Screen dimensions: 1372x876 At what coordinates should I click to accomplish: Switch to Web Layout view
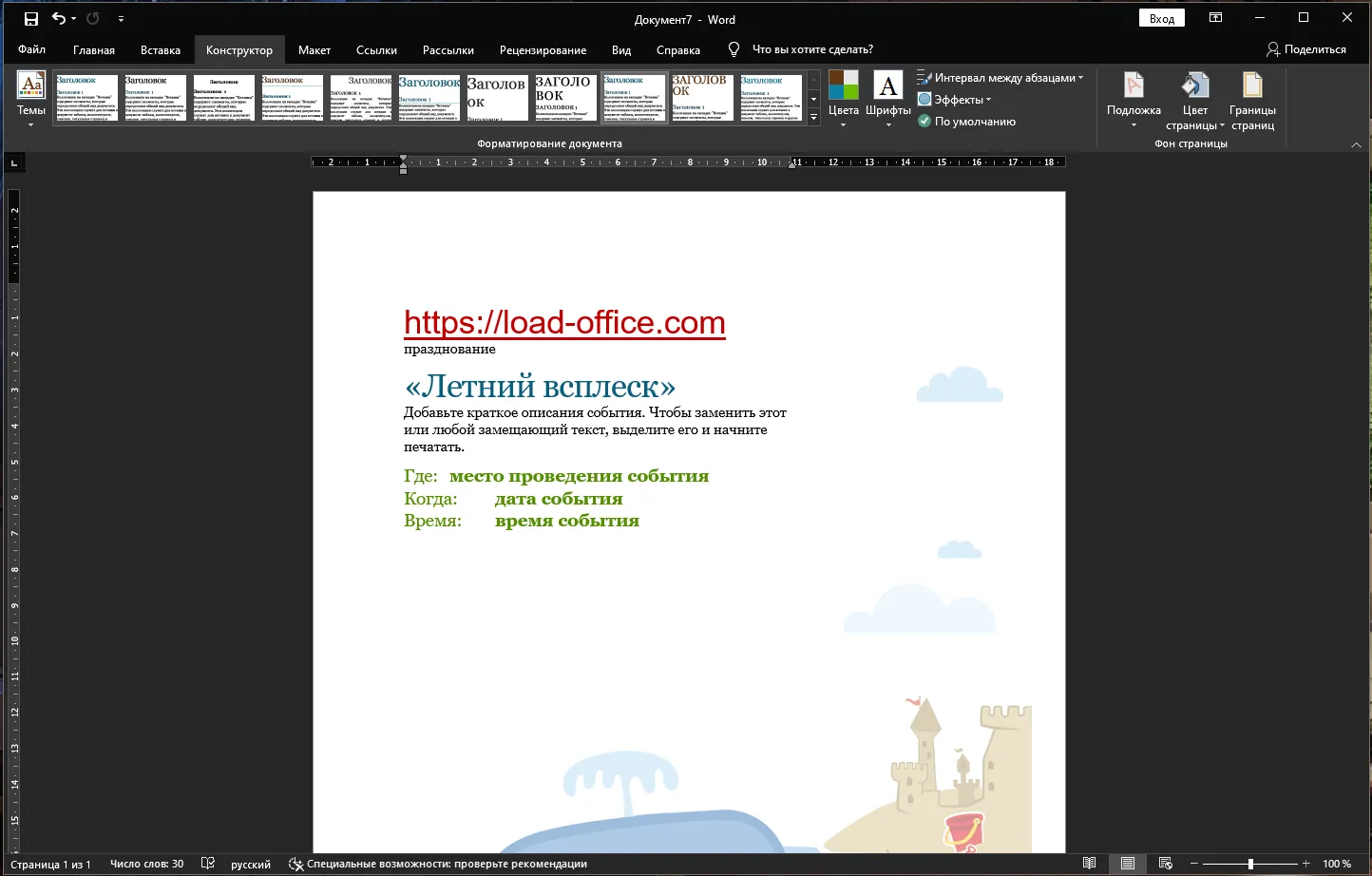(x=1166, y=864)
